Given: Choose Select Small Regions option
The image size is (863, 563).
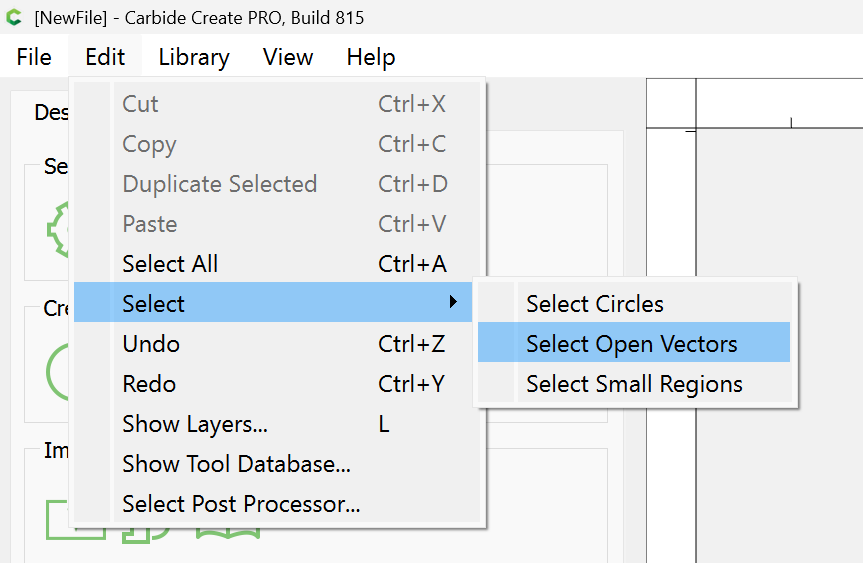Looking at the screenshot, I should coord(634,382).
